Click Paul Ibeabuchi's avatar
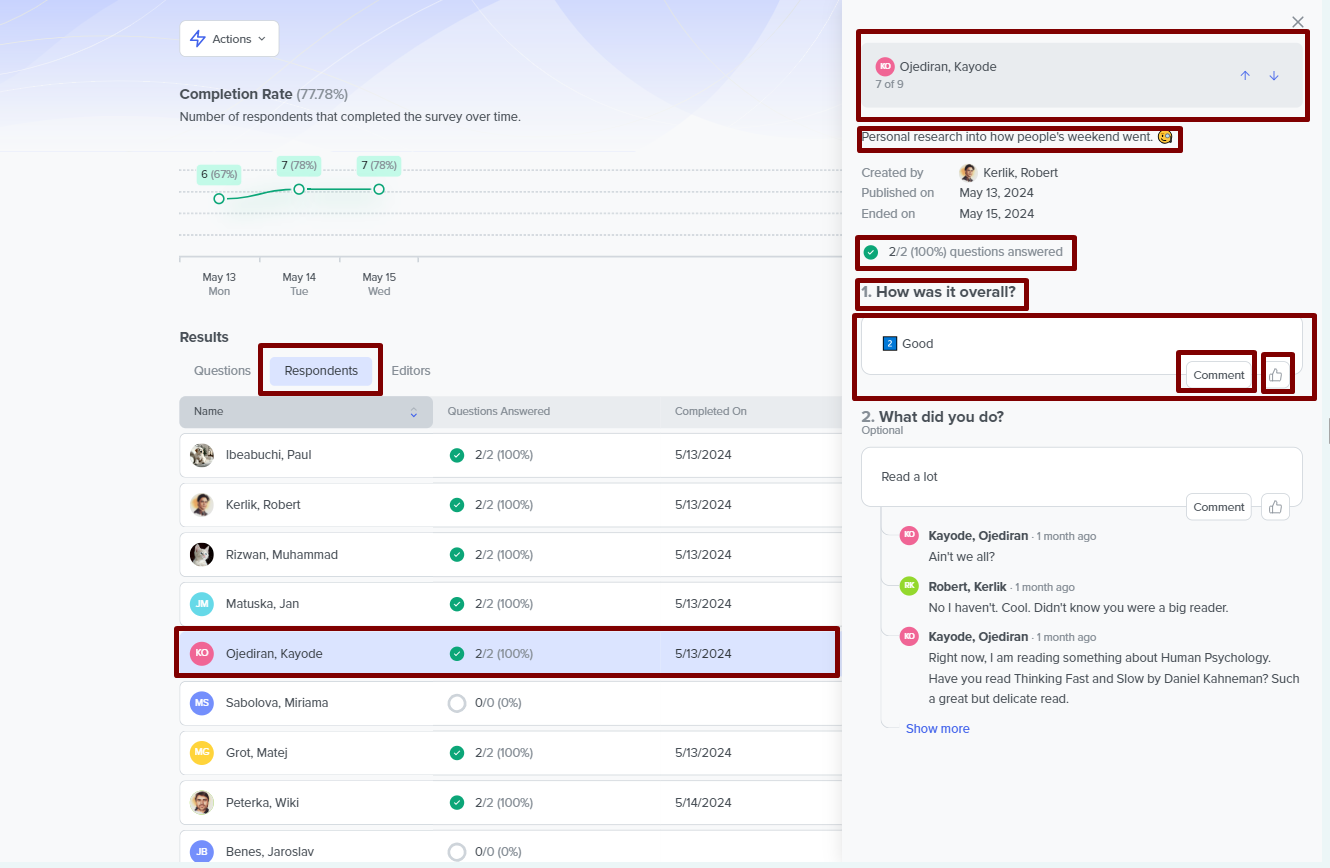 tap(202, 455)
